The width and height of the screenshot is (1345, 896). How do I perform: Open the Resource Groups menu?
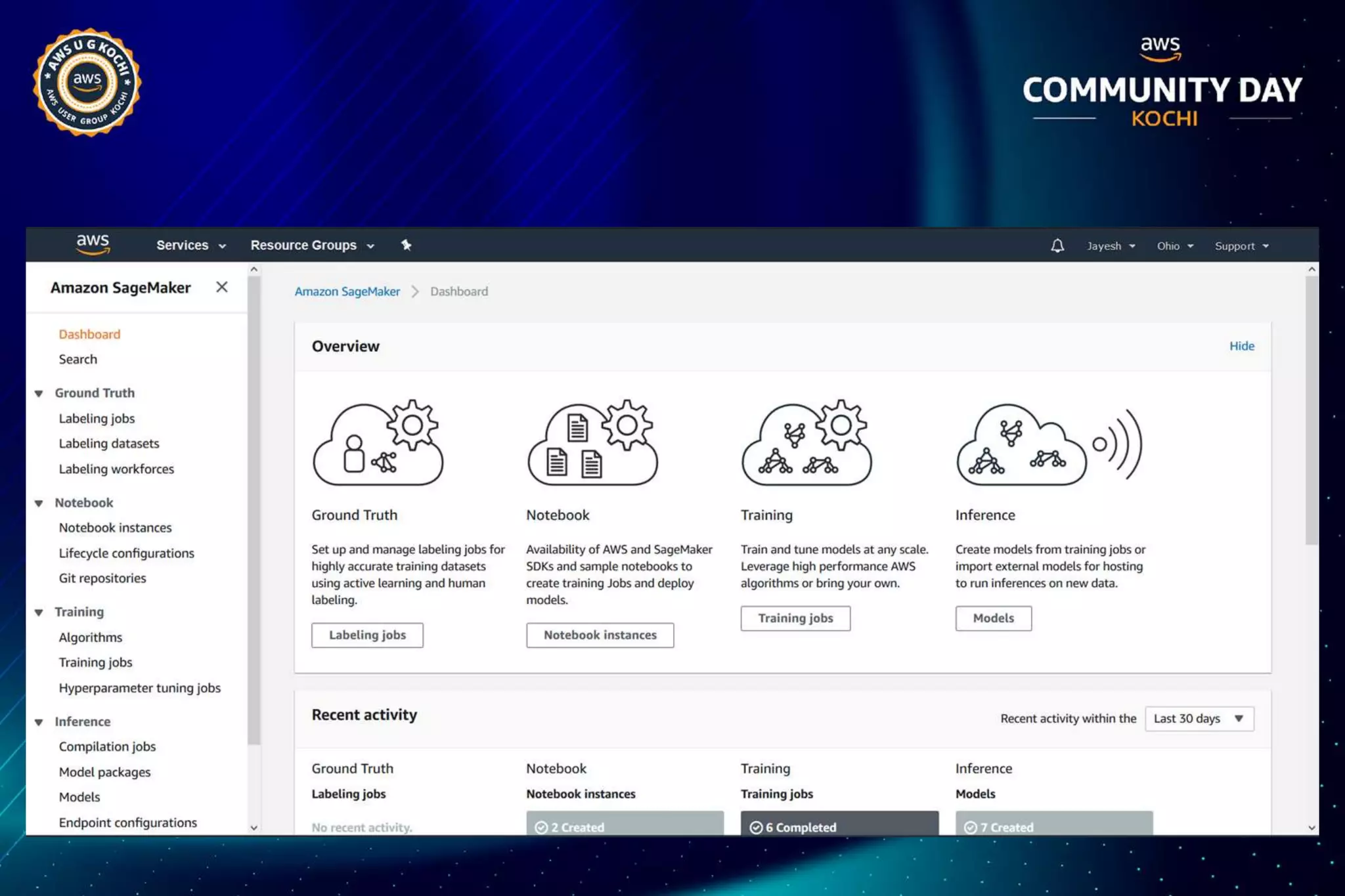click(312, 245)
